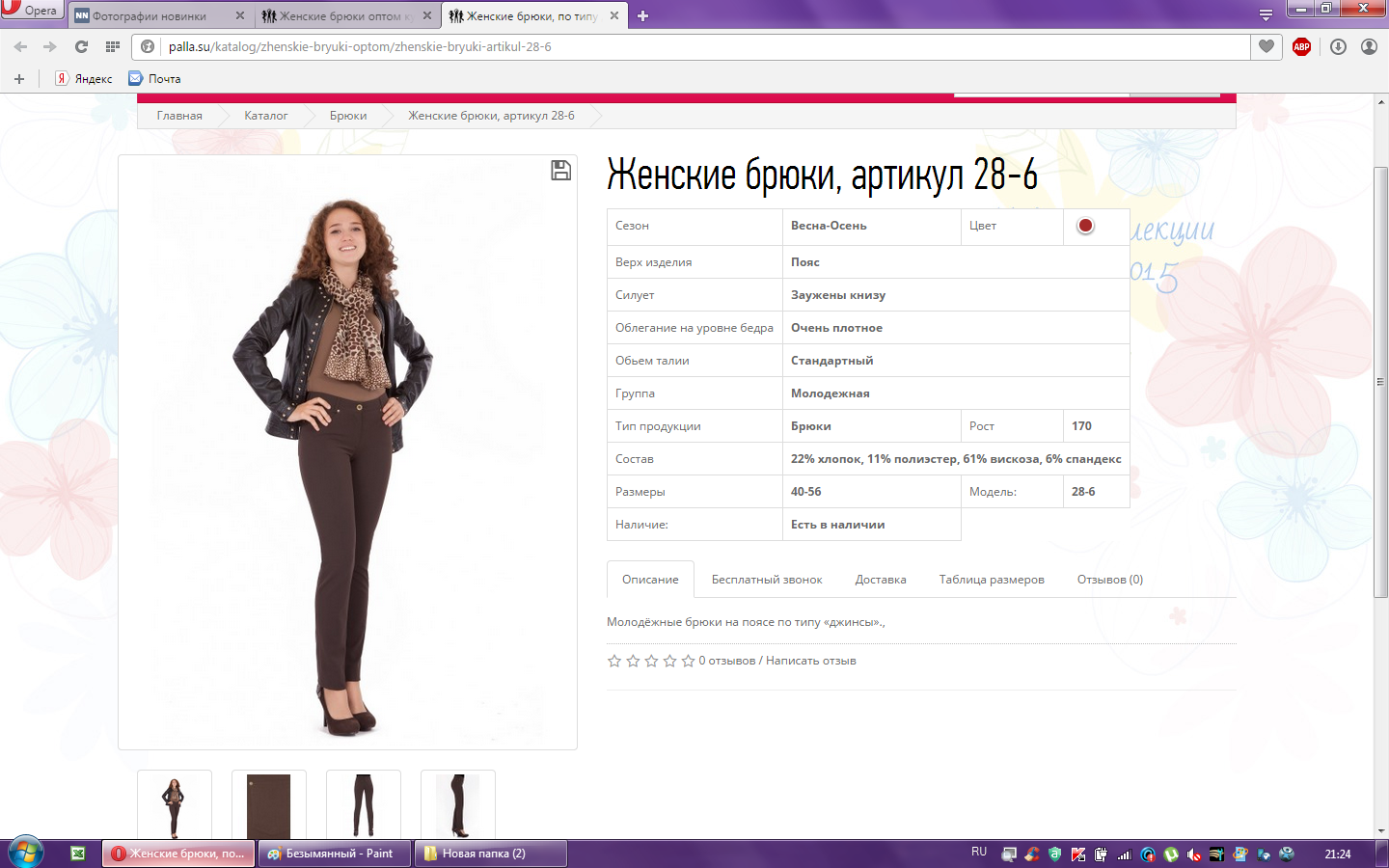Click the product title 'Женские брюки, артикул 28-6'
Viewport: 1389px width, 868px height.
[x=822, y=176]
